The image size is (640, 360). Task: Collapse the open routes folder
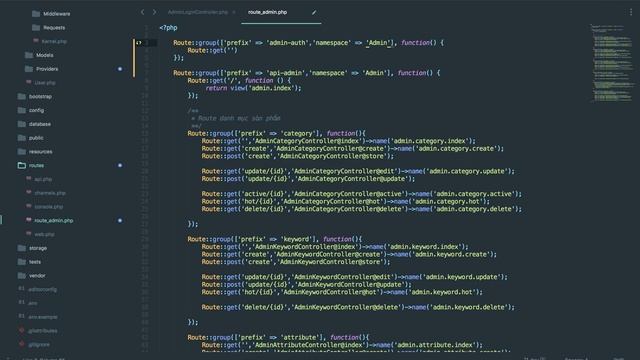[36, 166]
